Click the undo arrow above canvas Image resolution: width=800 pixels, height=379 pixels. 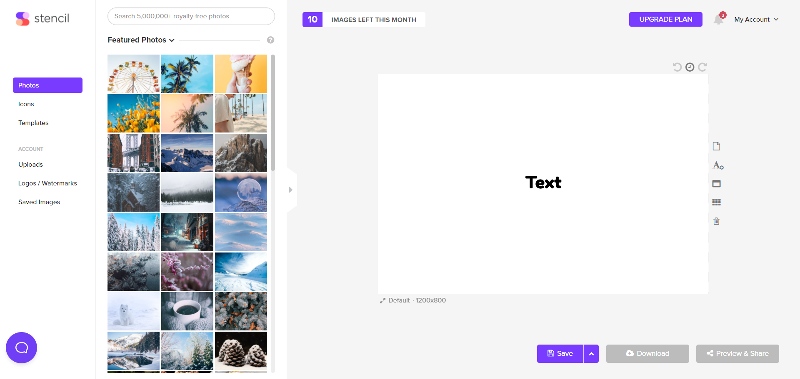tap(677, 67)
